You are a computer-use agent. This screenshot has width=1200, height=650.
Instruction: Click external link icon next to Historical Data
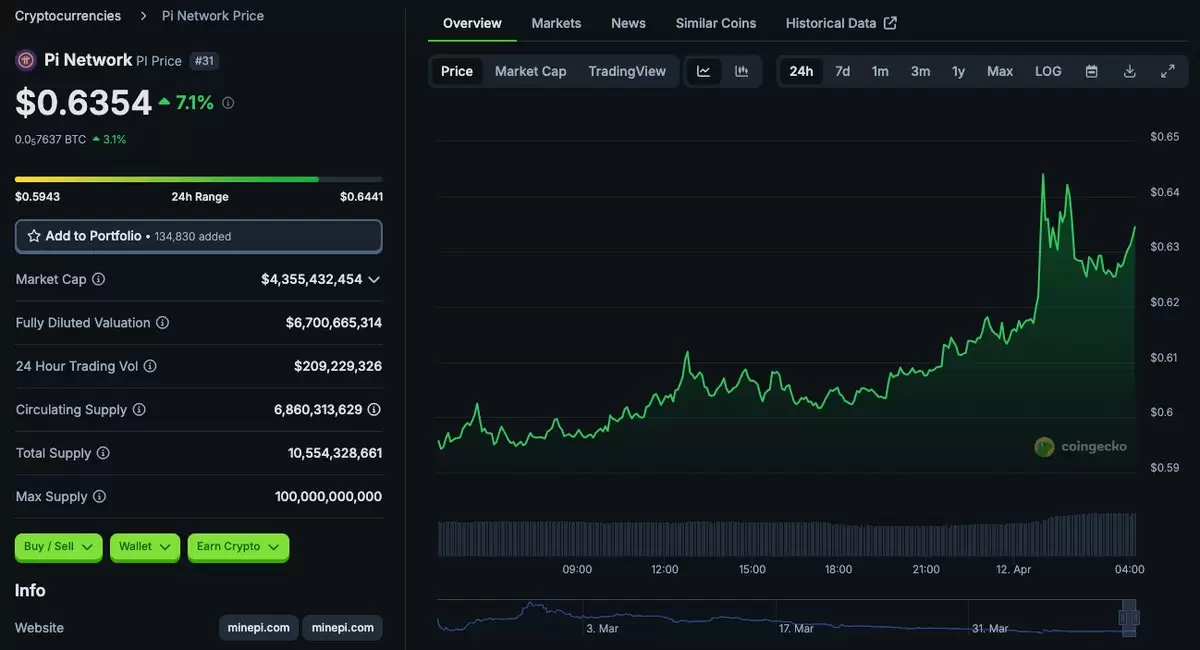pyautogui.click(x=890, y=23)
